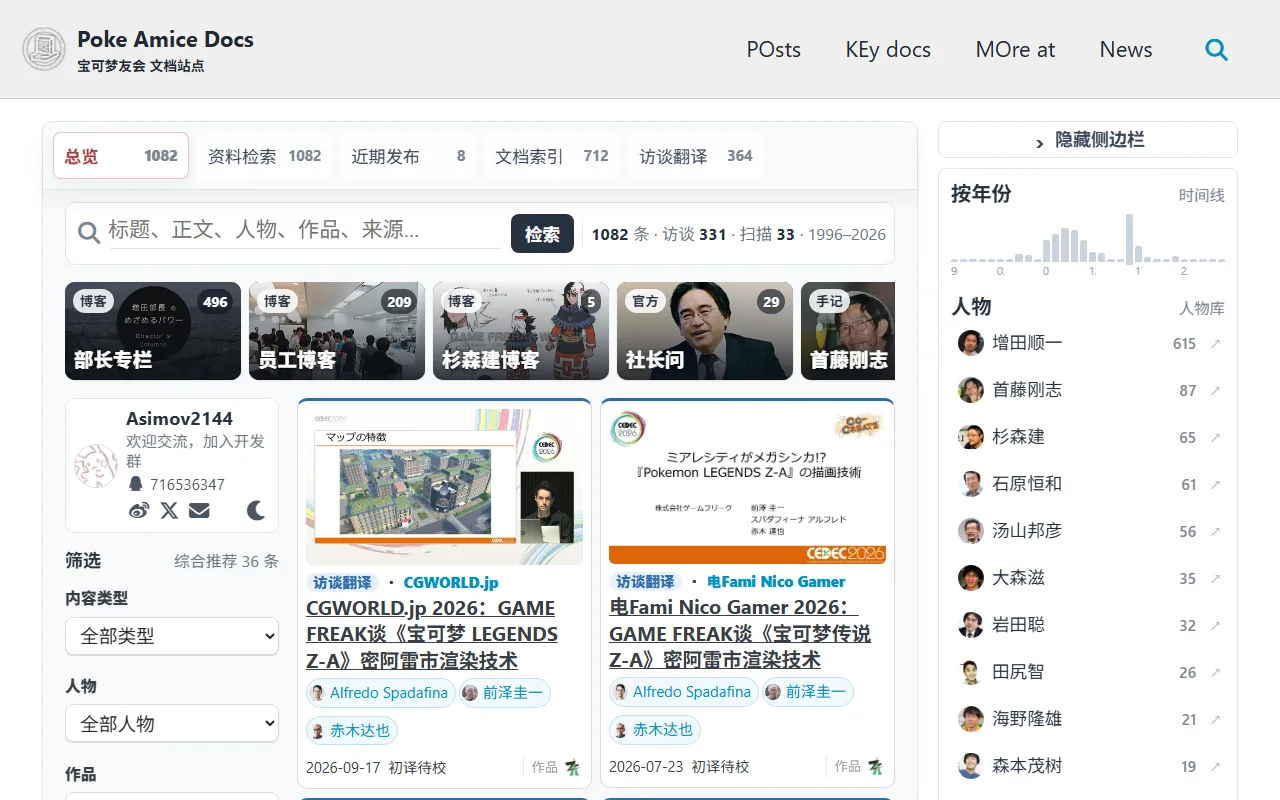The height and width of the screenshot is (800, 1280).
Task: Click the Poke Amice Docs logo icon
Action: pyautogui.click(x=44, y=49)
